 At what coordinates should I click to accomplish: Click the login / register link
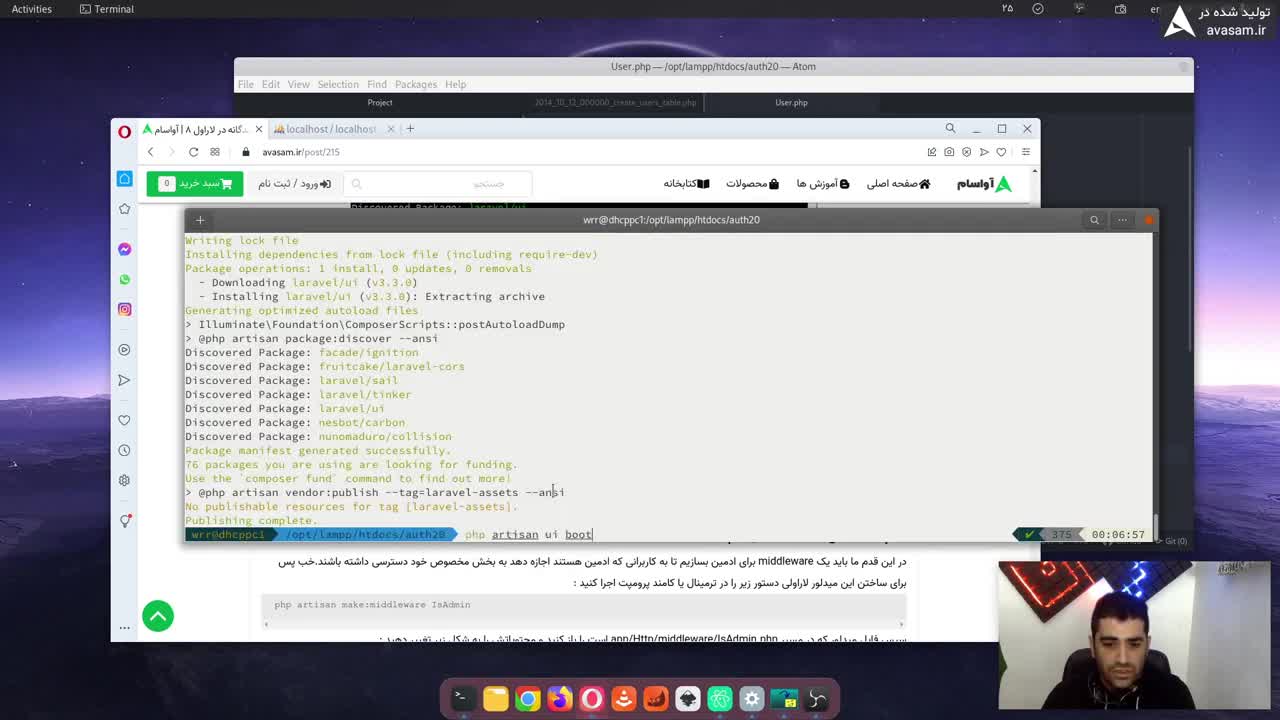click(294, 184)
